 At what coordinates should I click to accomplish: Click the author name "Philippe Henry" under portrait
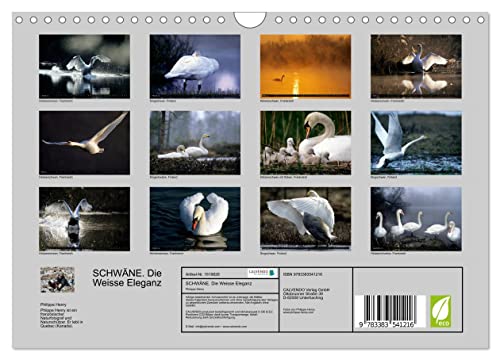(53, 304)
